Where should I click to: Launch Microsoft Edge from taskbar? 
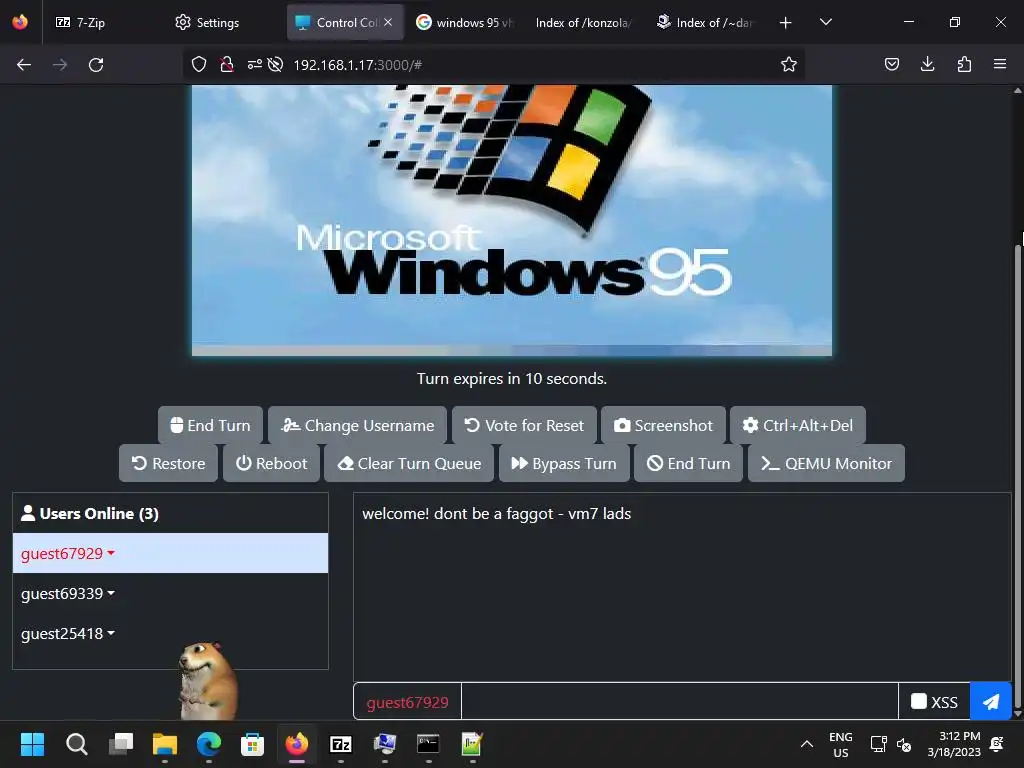[x=209, y=744]
